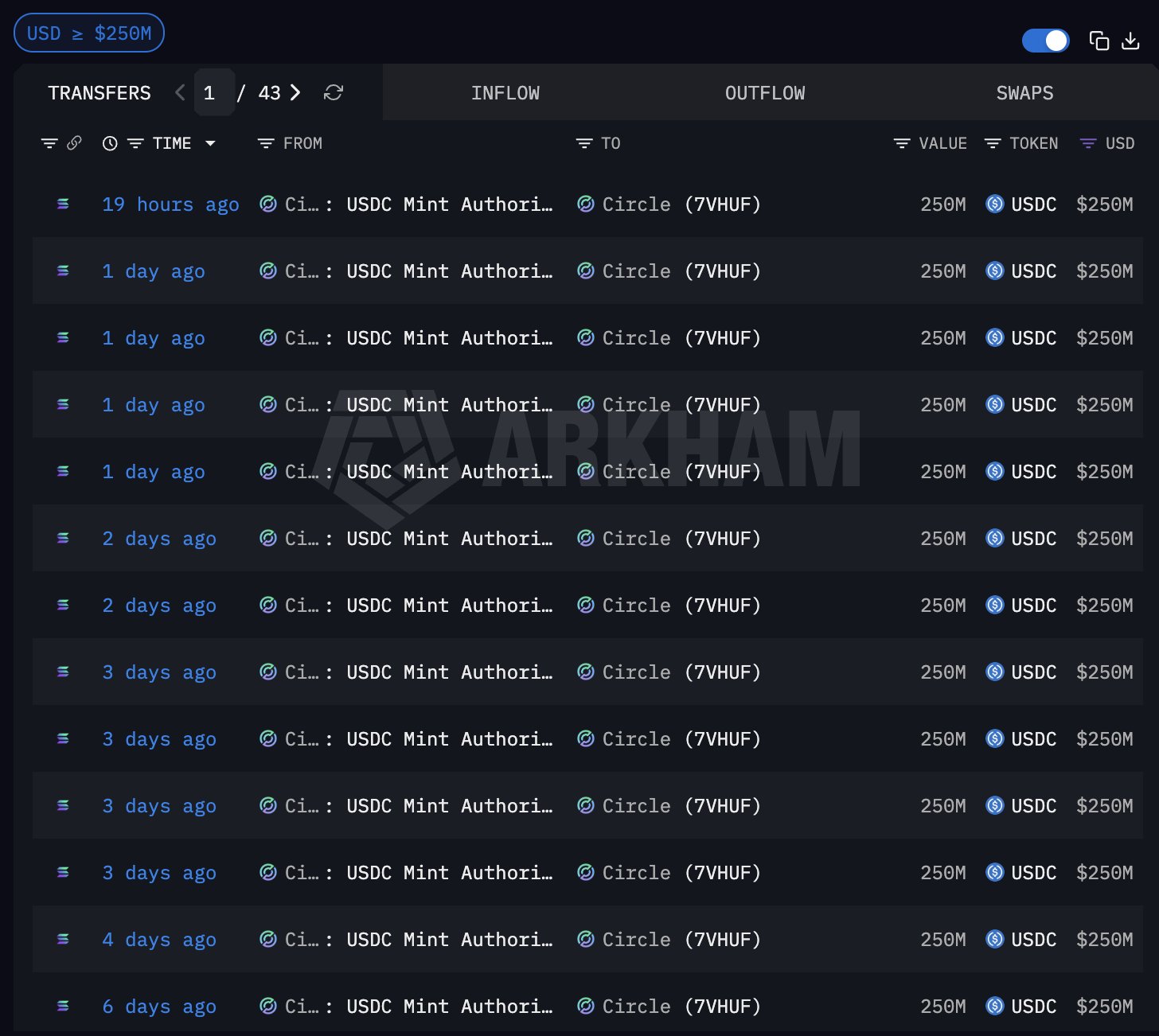Click the Solana icon in the 6 days ago row
This screenshot has height=1036, width=1159.
(x=63, y=1007)
